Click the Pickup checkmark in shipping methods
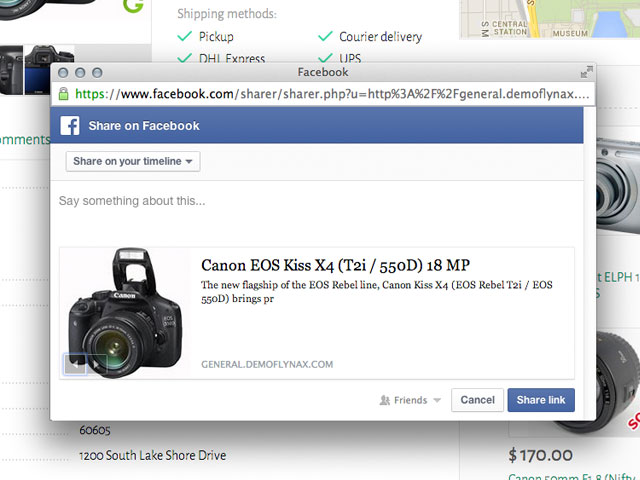The image size is (640, 480). 184,36
